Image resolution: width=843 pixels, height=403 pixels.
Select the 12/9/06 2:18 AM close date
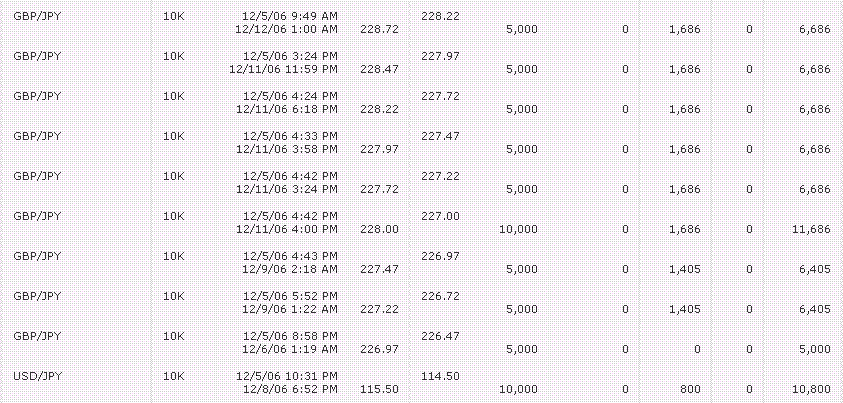click(x=290, y=269)
